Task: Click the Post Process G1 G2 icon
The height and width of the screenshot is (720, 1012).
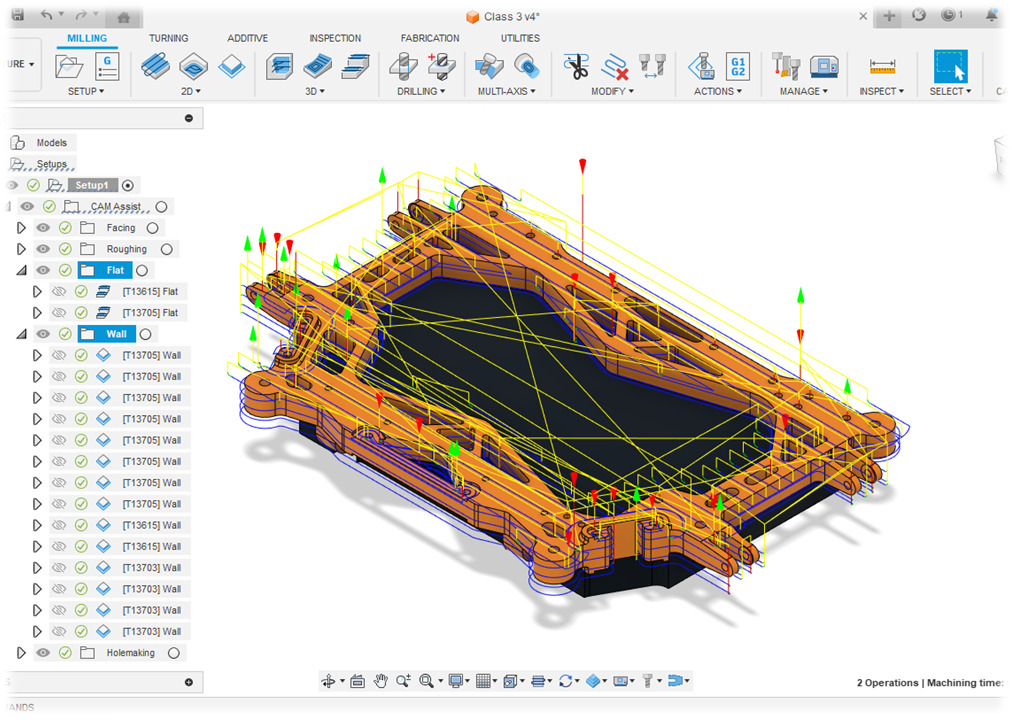Action: coord(737,66)
